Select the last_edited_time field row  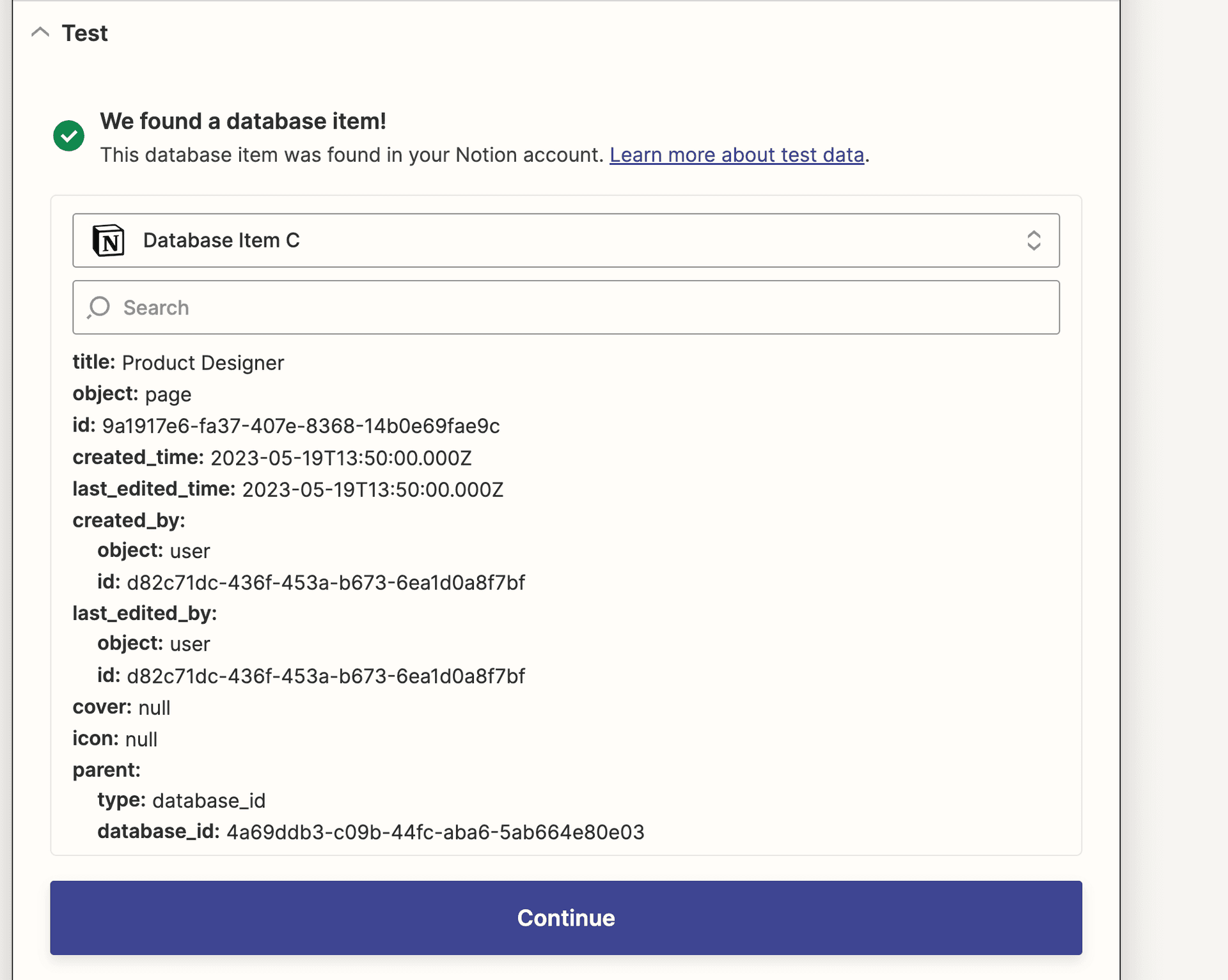coord(288,489)
